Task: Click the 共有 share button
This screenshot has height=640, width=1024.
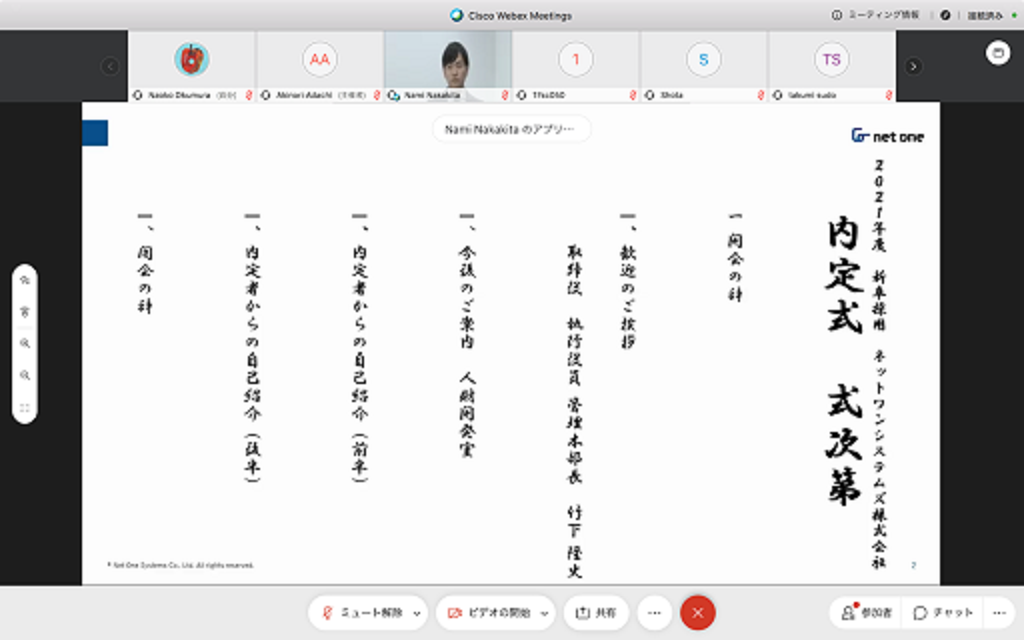Action: pos(596,613)
